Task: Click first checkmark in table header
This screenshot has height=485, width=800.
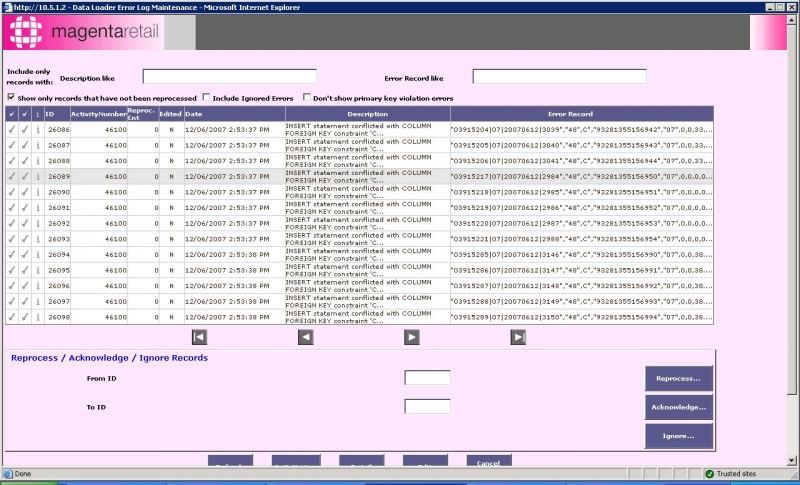Action: (12, 114)
